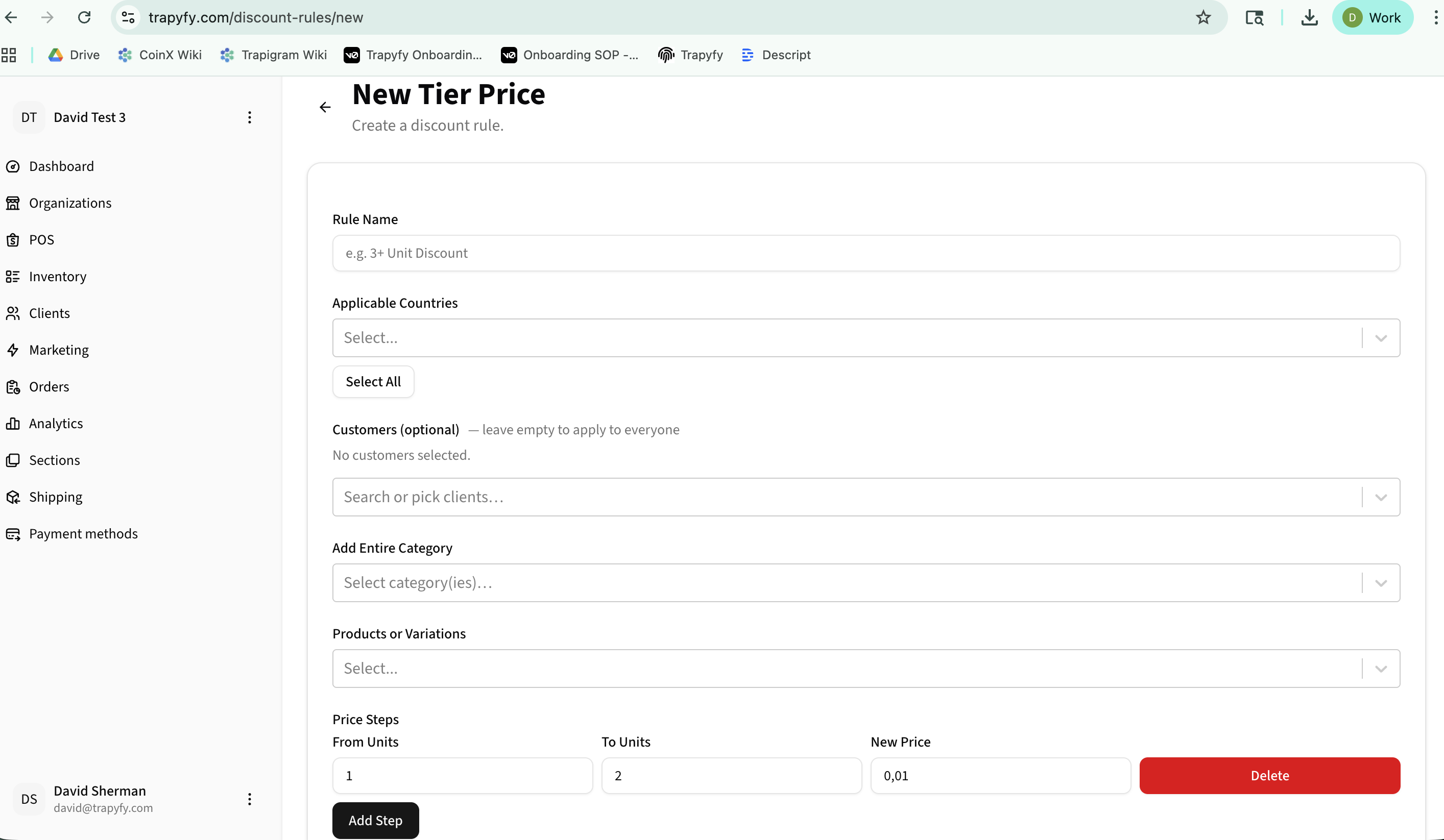This screenshot has width=1444, height=840.
Task: Delete the price step row
Action: point(1270,776)
